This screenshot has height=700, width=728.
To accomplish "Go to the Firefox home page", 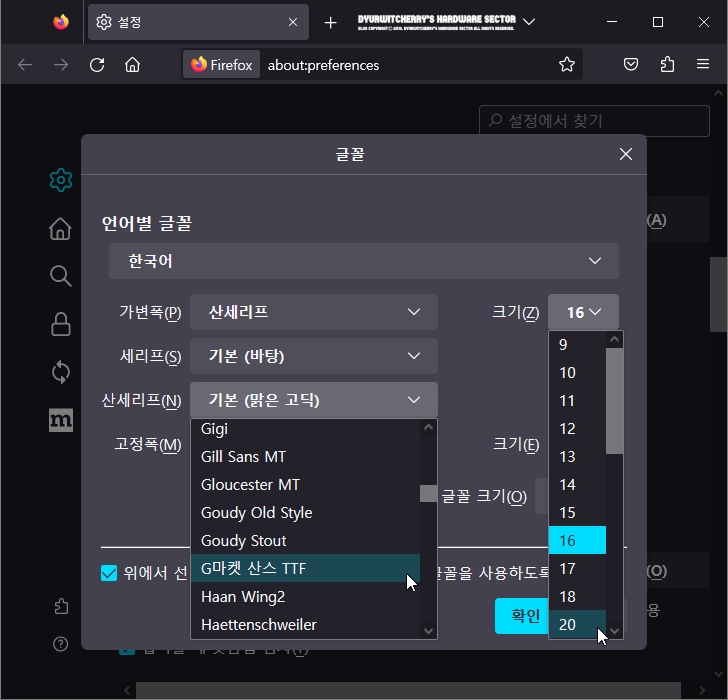I will (132, 65).
